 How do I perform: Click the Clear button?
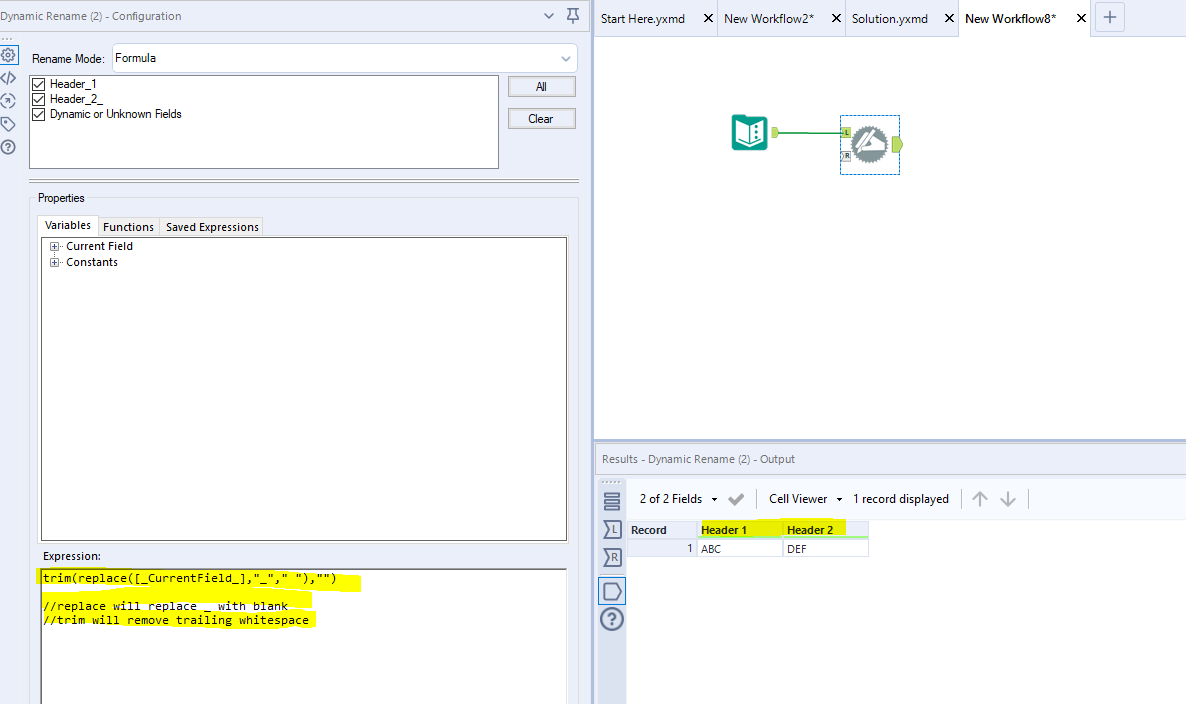pyautogui.click(x=541, y=118)
